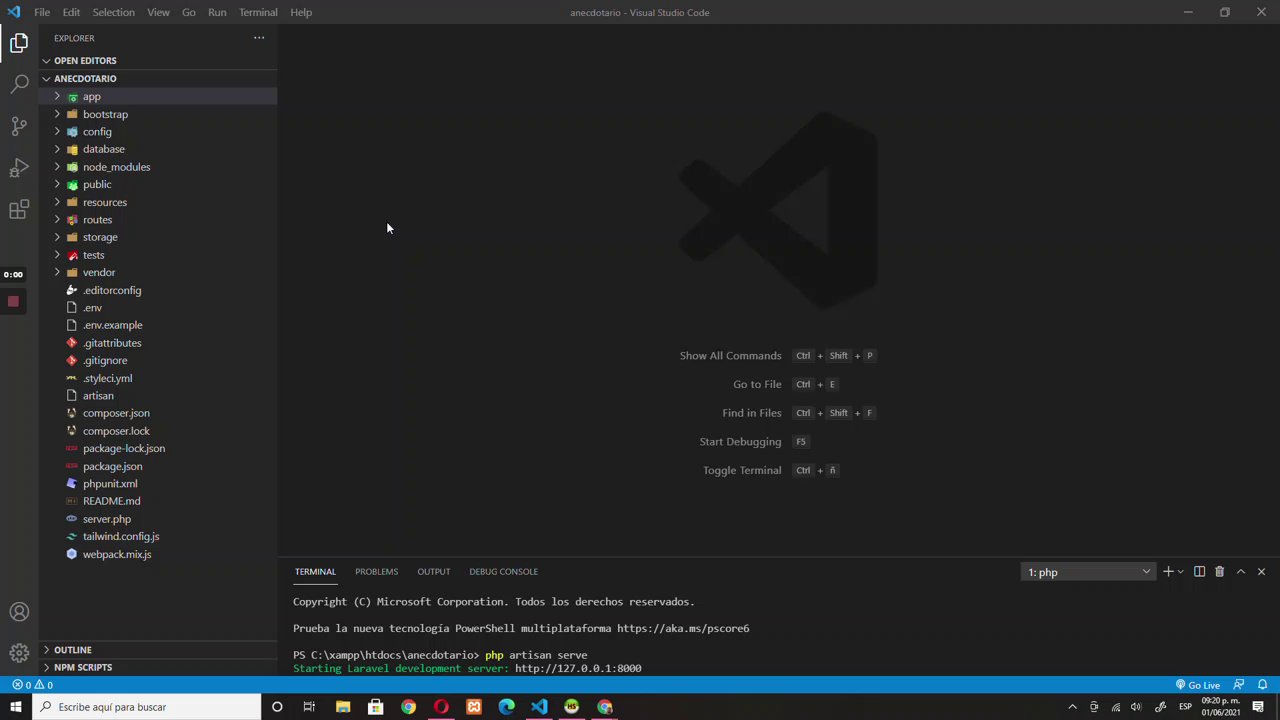Open the PowerShell aka.ms/pscore6 link
Screen dimensions: 1280x720
pos(683,629)
